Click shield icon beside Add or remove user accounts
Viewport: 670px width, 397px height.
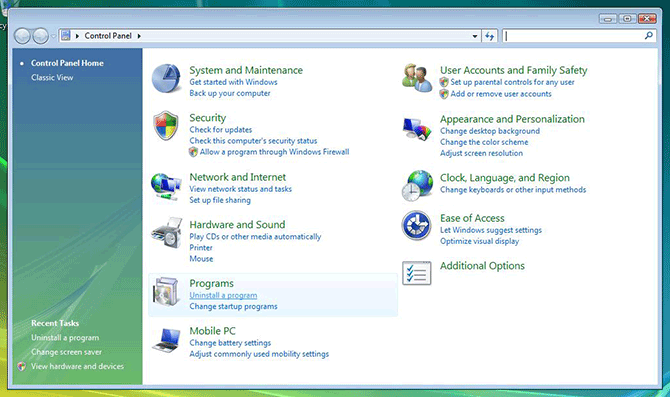444,94
